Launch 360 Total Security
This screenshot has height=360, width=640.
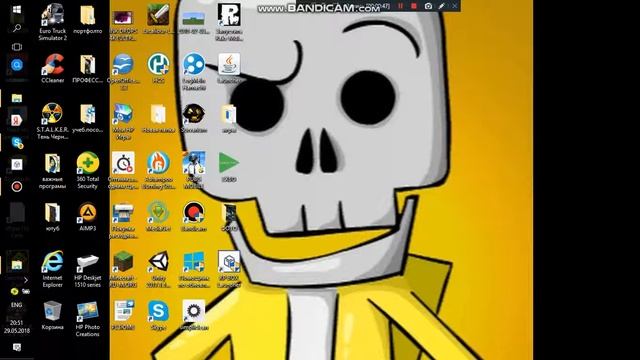pyautogui.click(x=87, y=171)
